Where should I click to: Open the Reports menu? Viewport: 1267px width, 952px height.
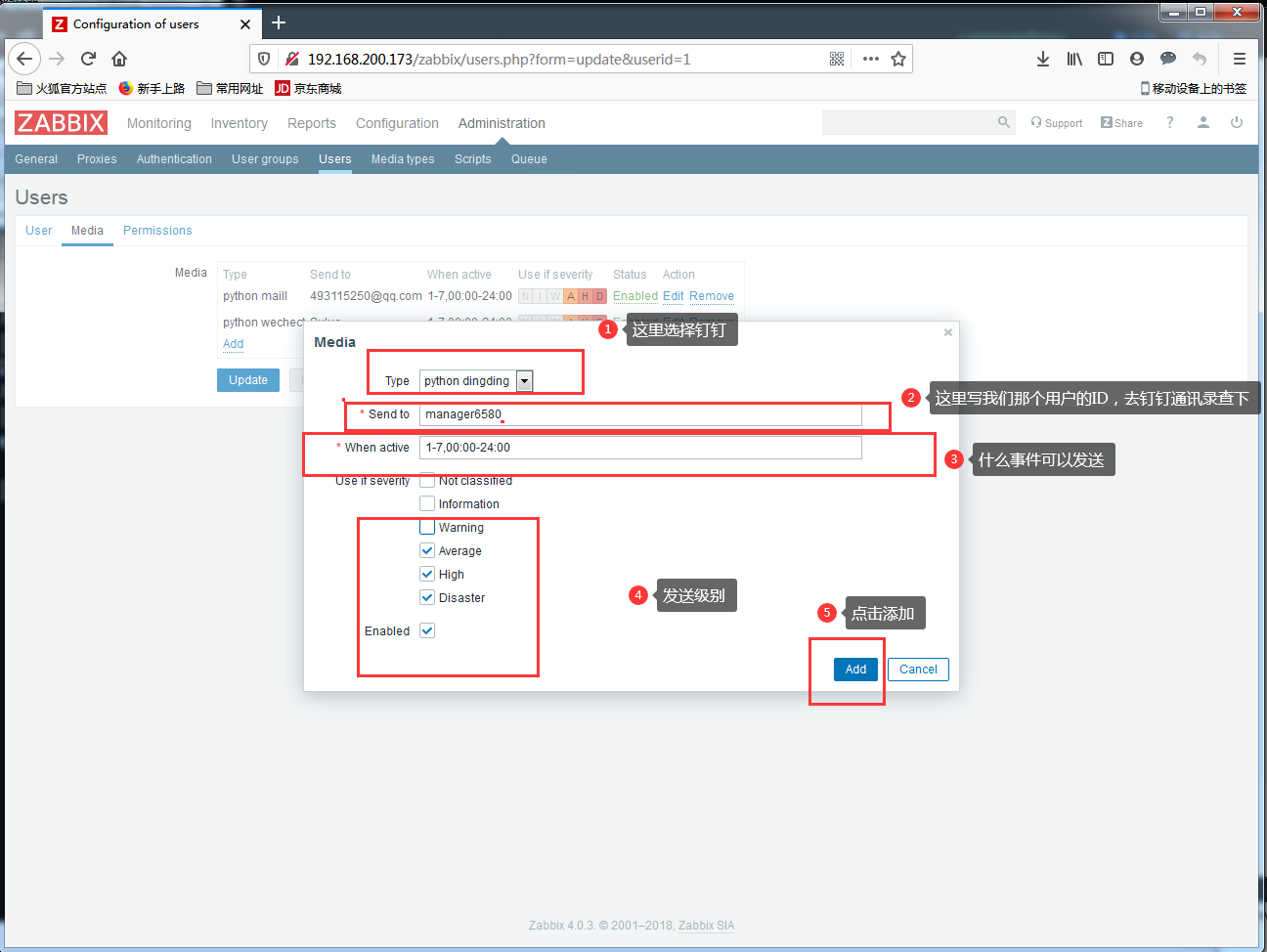point(312,123)
